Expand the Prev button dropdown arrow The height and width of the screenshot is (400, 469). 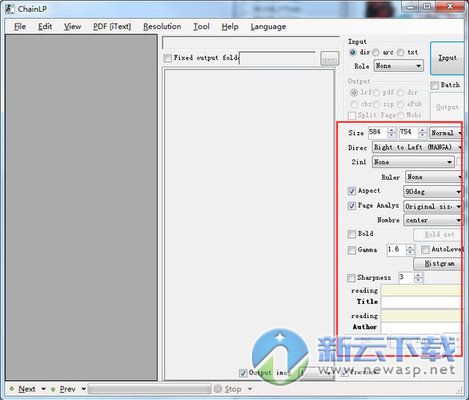click(83, 389)
